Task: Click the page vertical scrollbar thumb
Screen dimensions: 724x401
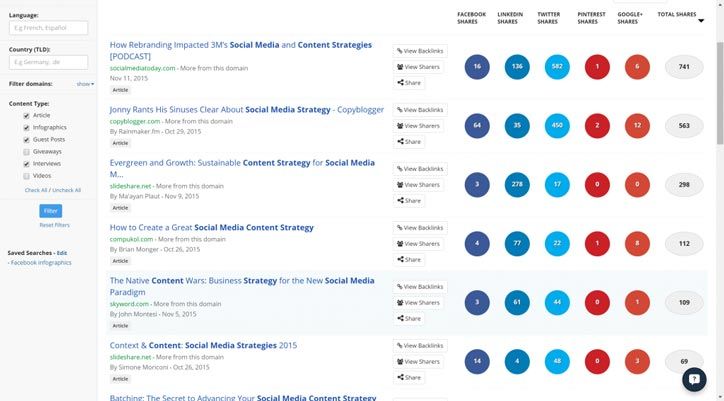Action: [720, 92]
